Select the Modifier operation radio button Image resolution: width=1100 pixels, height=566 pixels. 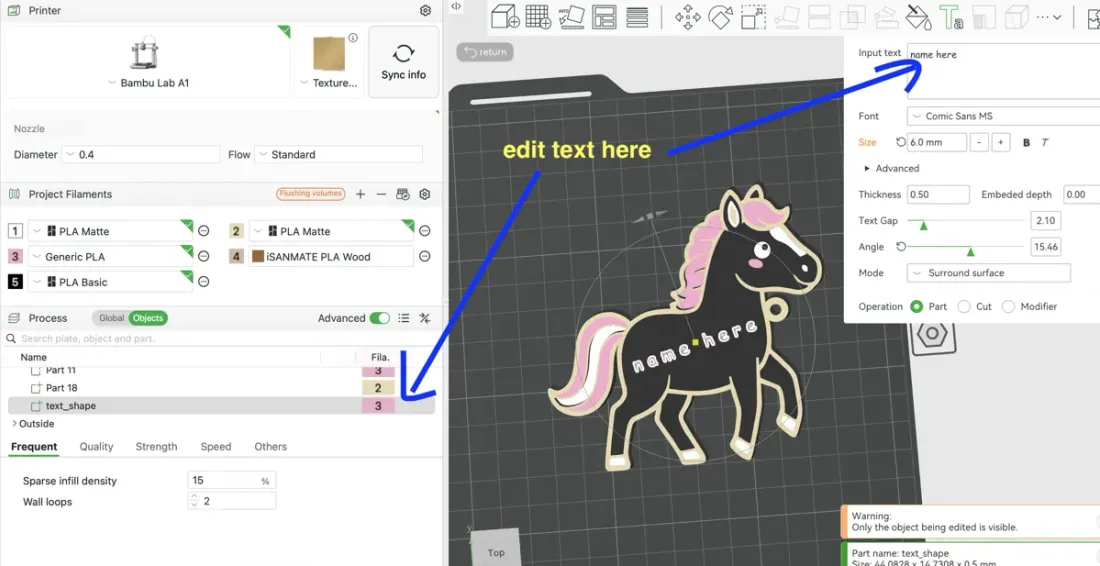(1009, 306)
